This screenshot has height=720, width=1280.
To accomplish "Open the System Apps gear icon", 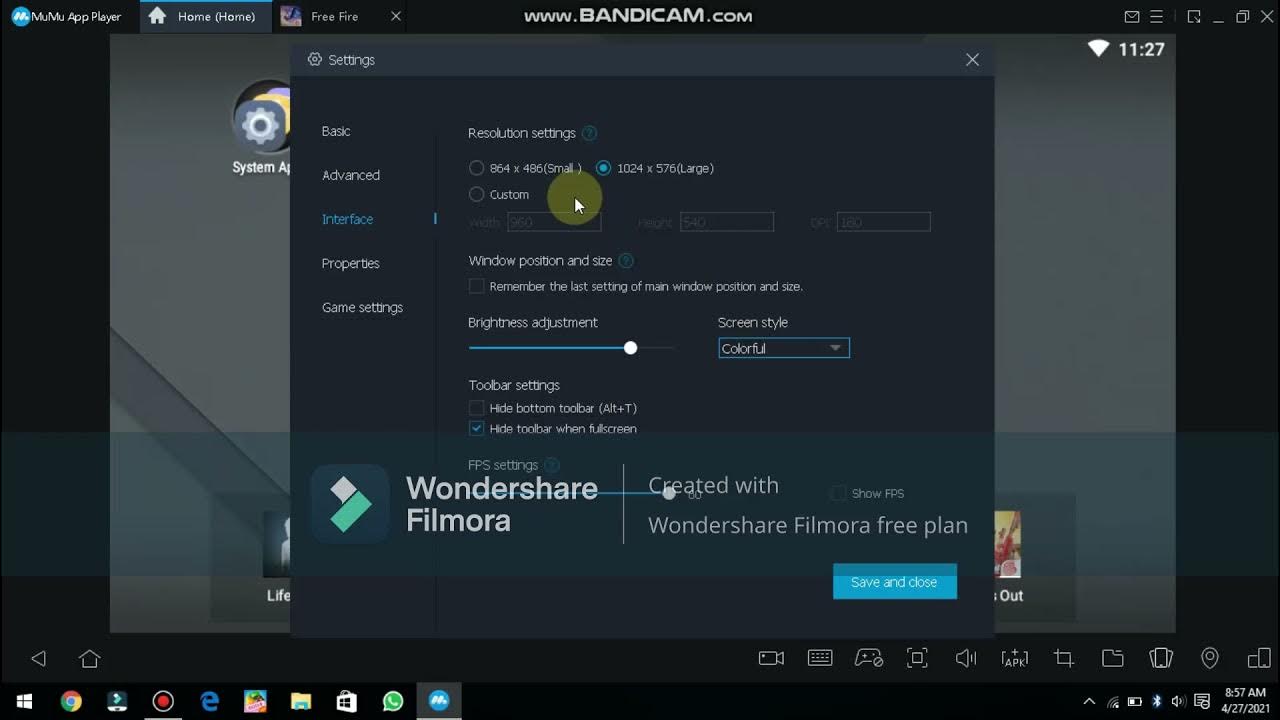I will click(x=261, y=125).
